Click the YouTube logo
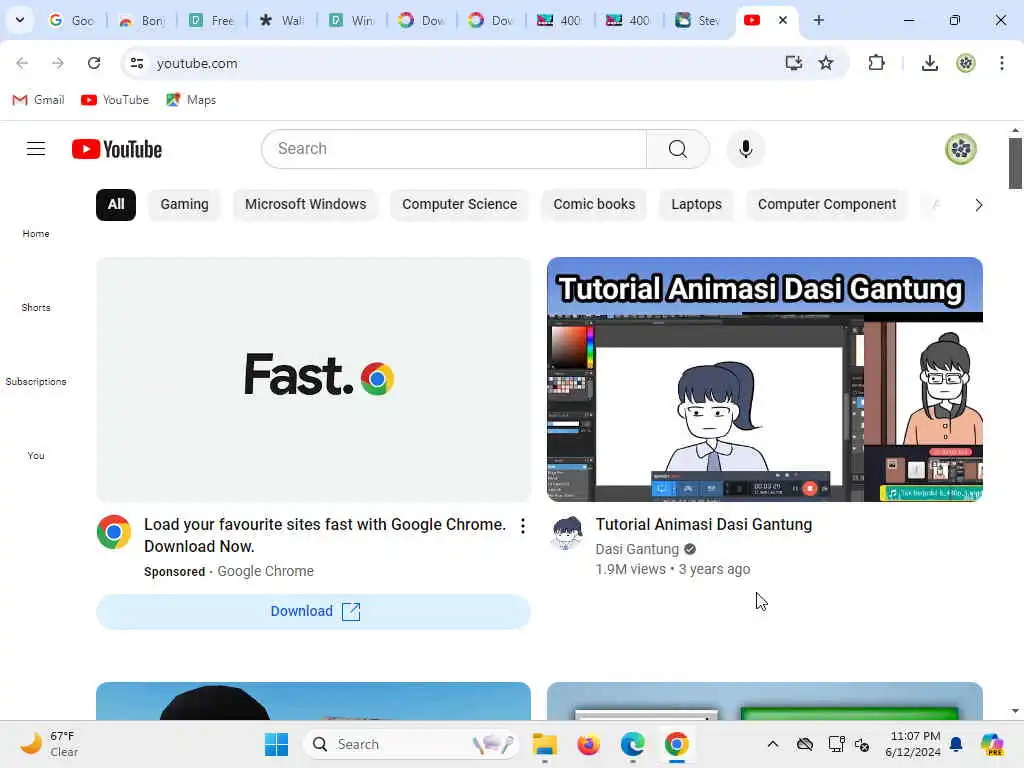Viewport: 1024px width, 768px height. pos(117,149)
